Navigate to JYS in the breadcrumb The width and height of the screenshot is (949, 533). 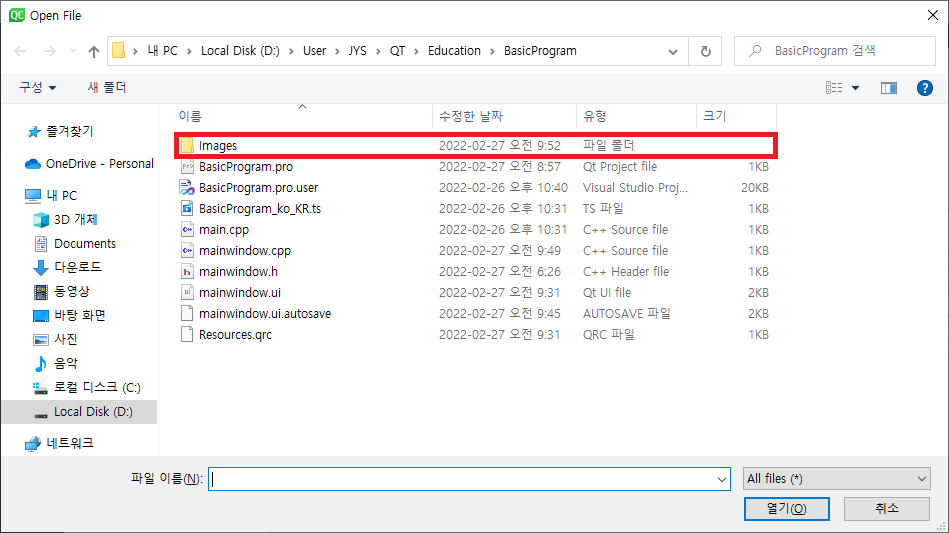(357, 51)
